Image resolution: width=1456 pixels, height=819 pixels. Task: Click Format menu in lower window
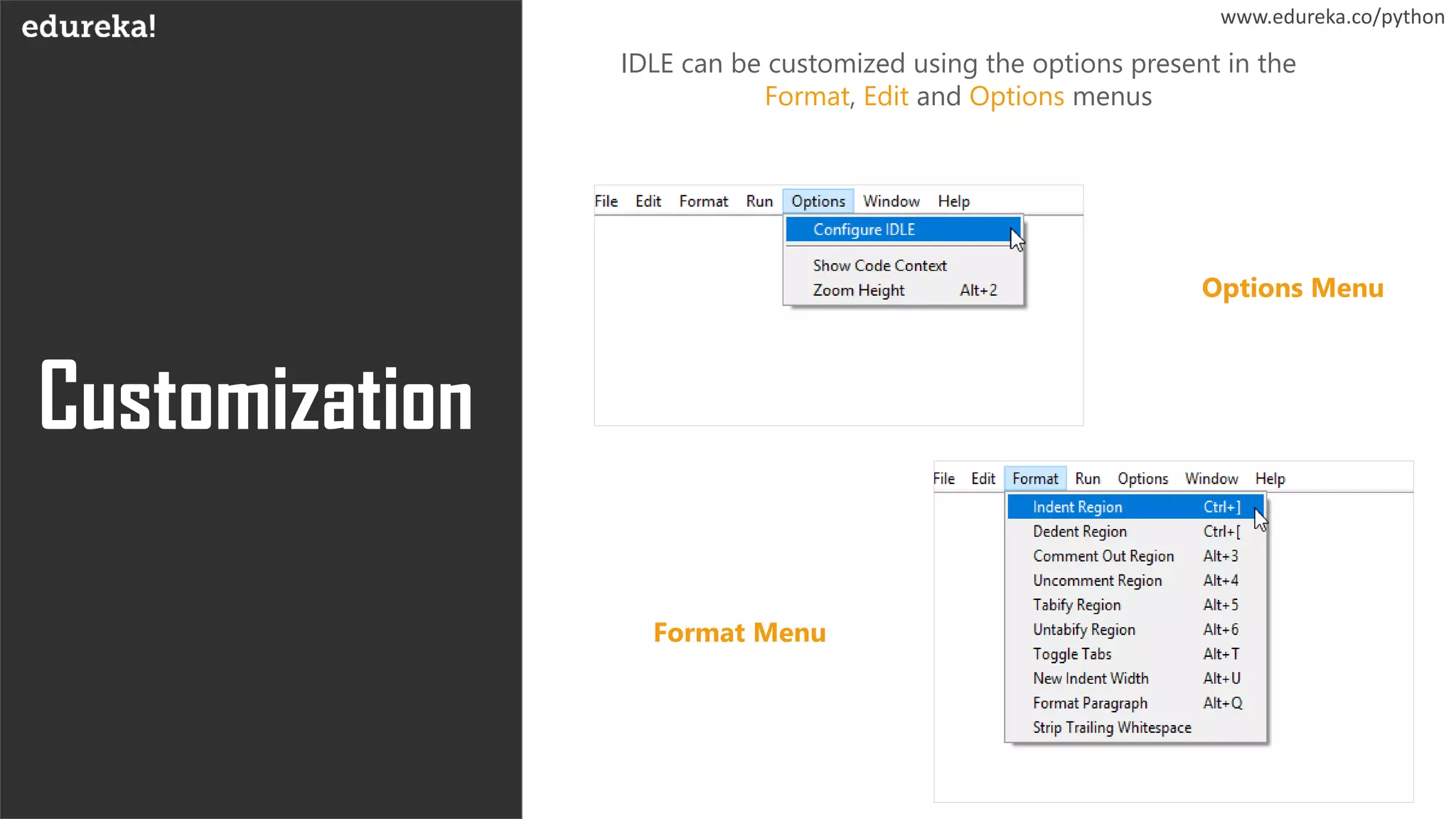[1035, 478]
